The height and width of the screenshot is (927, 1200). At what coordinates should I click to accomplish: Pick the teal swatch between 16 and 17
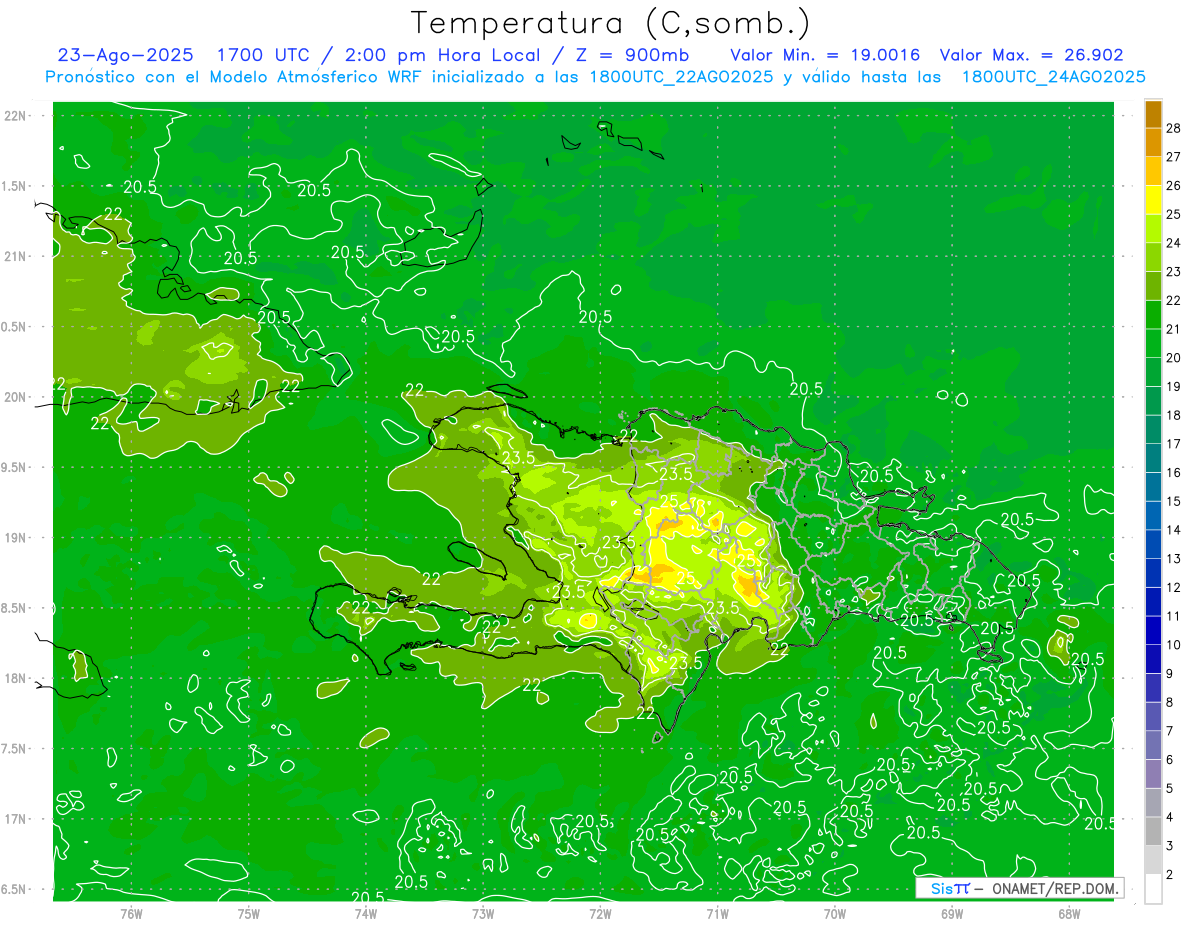coord(1153,458)
